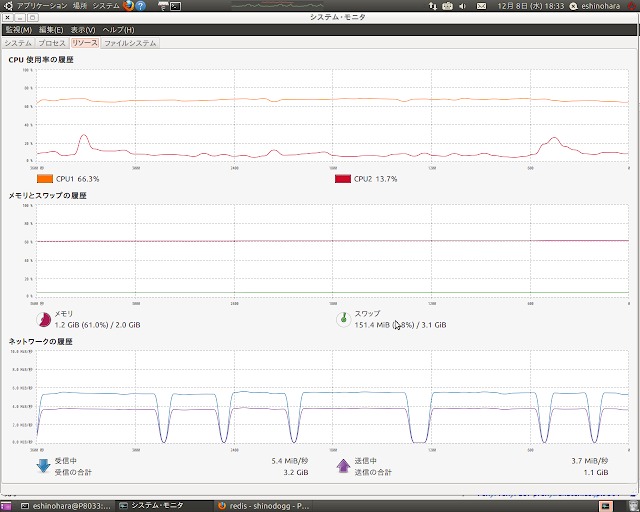Click the purple 送信中 upload arrow icon
The height and width of the screenshot is (512, 640).
pos(343,466)
